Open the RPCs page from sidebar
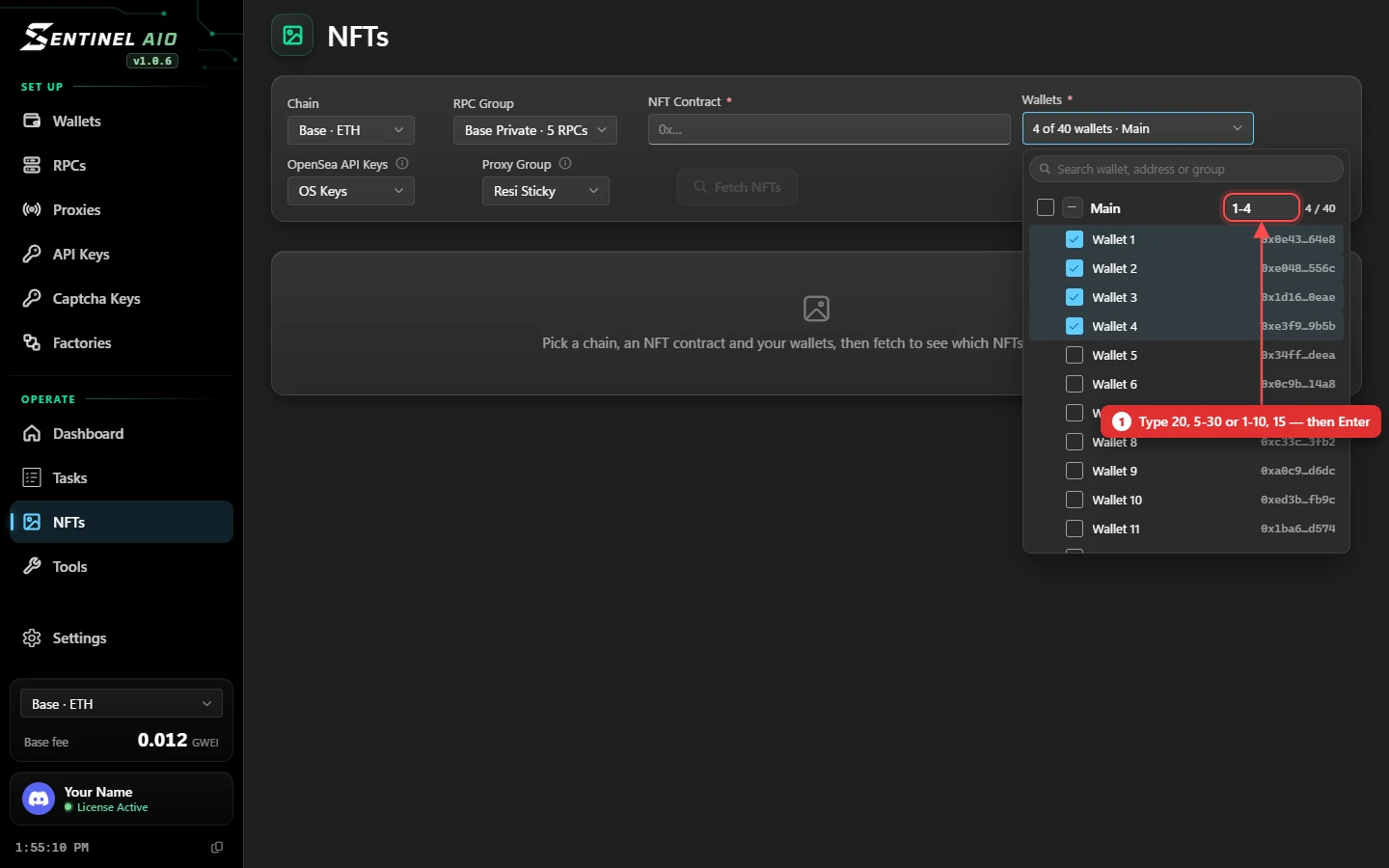This screenshot has width=1389, height=868. [x=121, y=166]
